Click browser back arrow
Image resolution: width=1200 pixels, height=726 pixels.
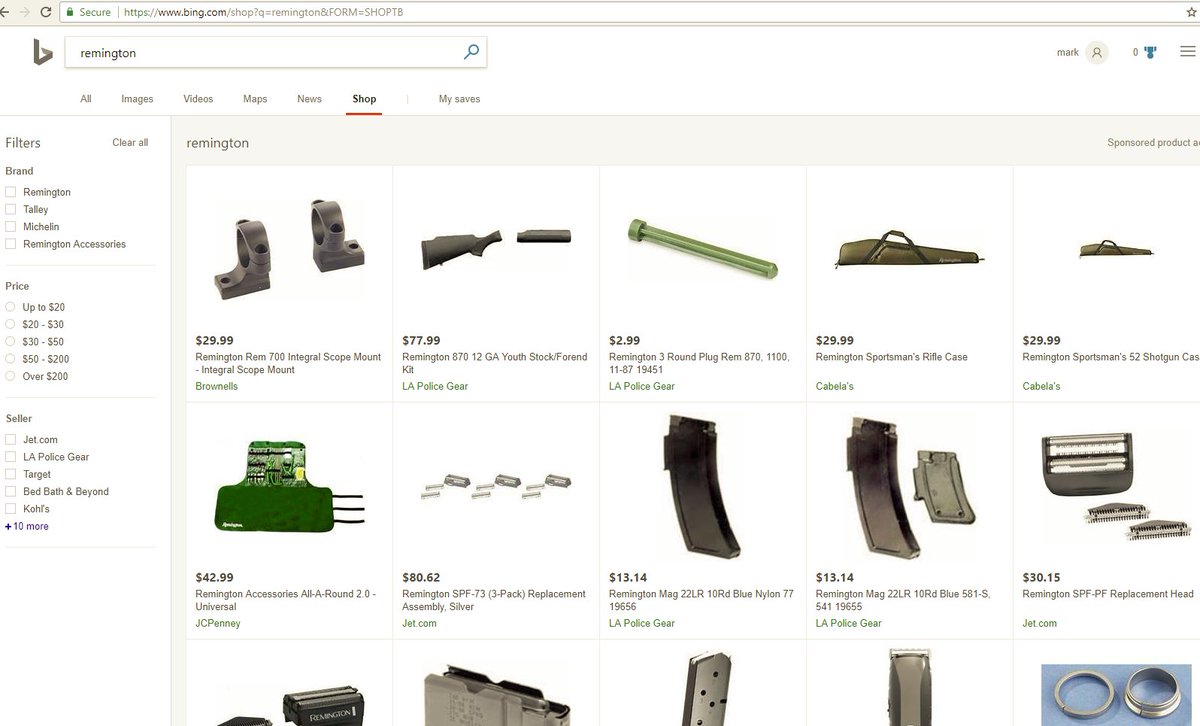coord(4,12)
